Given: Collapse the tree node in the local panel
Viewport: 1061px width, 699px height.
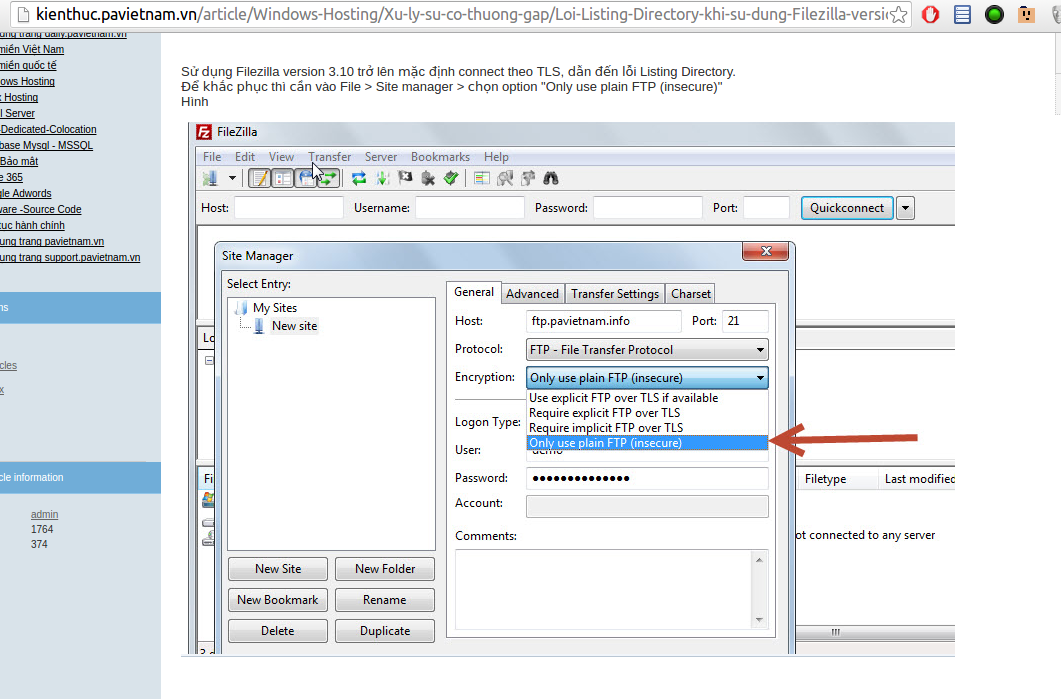Looking at the screenshot, I should point(209,361).
